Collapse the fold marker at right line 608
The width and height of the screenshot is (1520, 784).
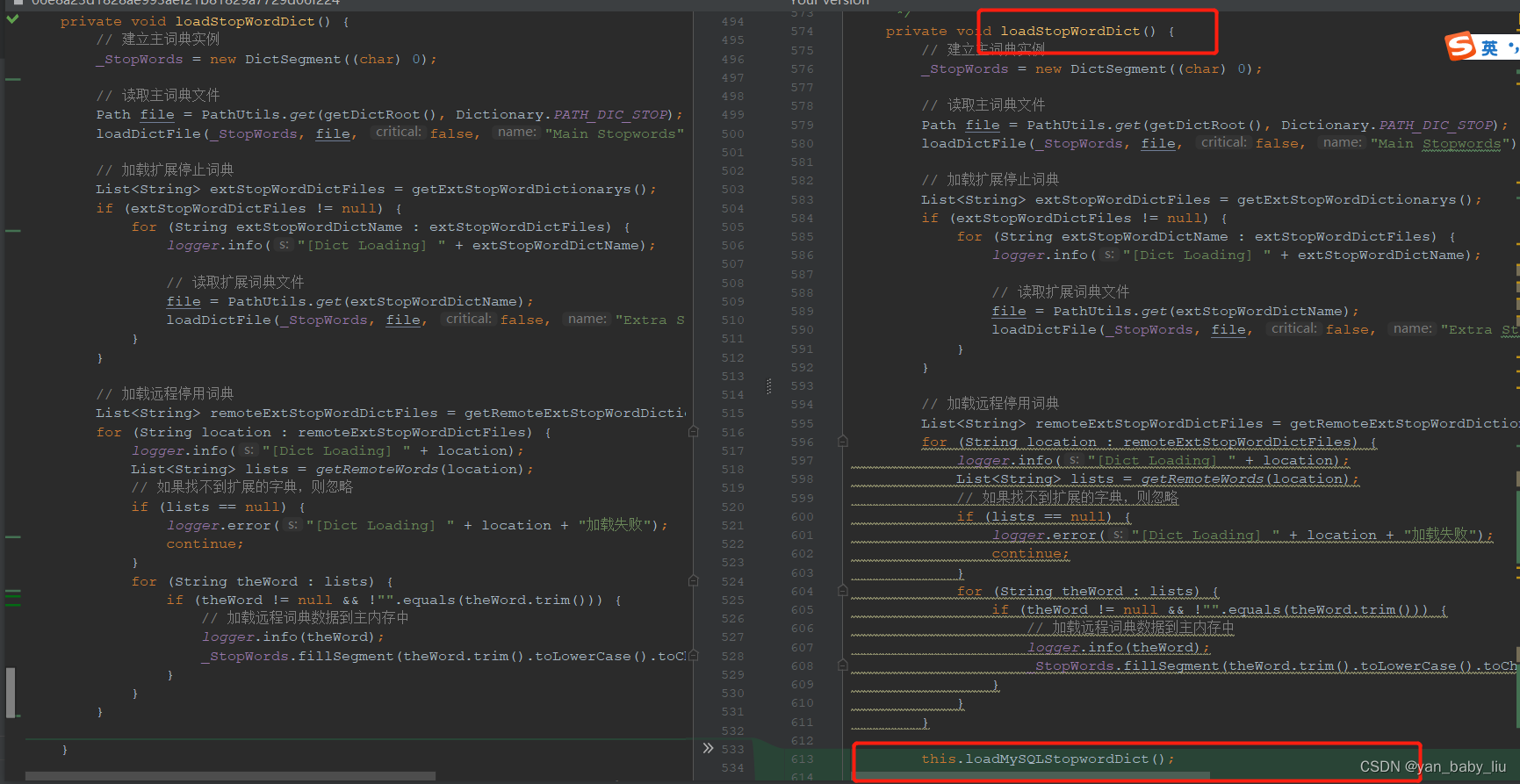pyautogui.click(x=842, y=665)
